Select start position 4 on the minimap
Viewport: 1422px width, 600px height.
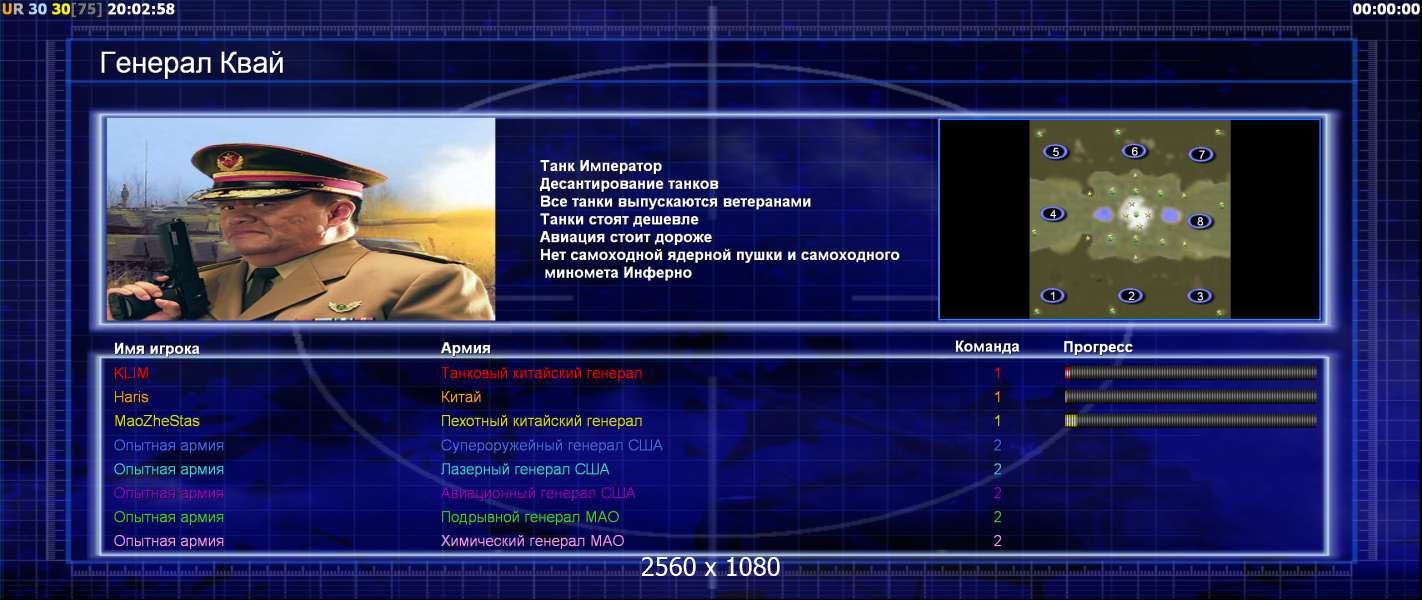(x=1052, y=214)
